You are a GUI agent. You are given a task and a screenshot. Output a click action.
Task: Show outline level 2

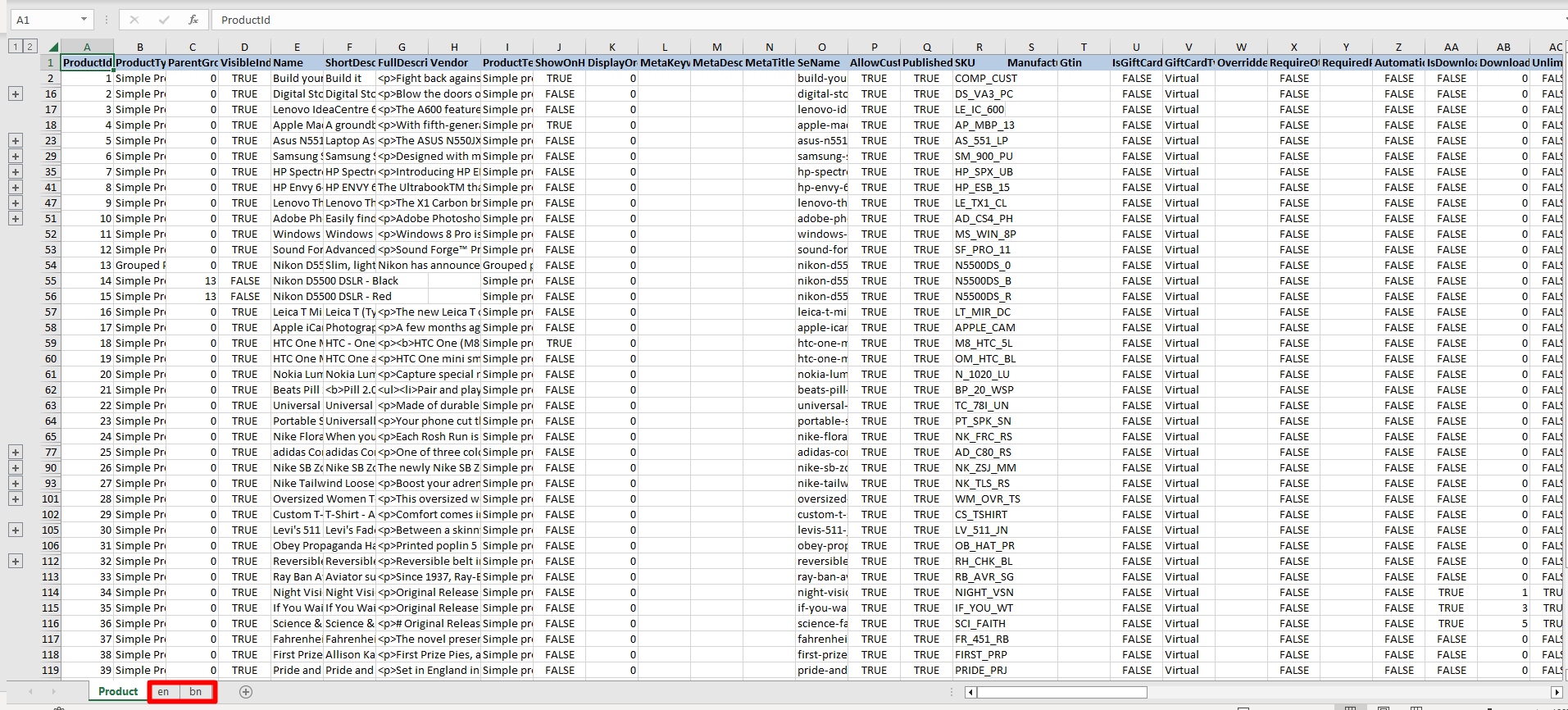[x=30, y=47]
